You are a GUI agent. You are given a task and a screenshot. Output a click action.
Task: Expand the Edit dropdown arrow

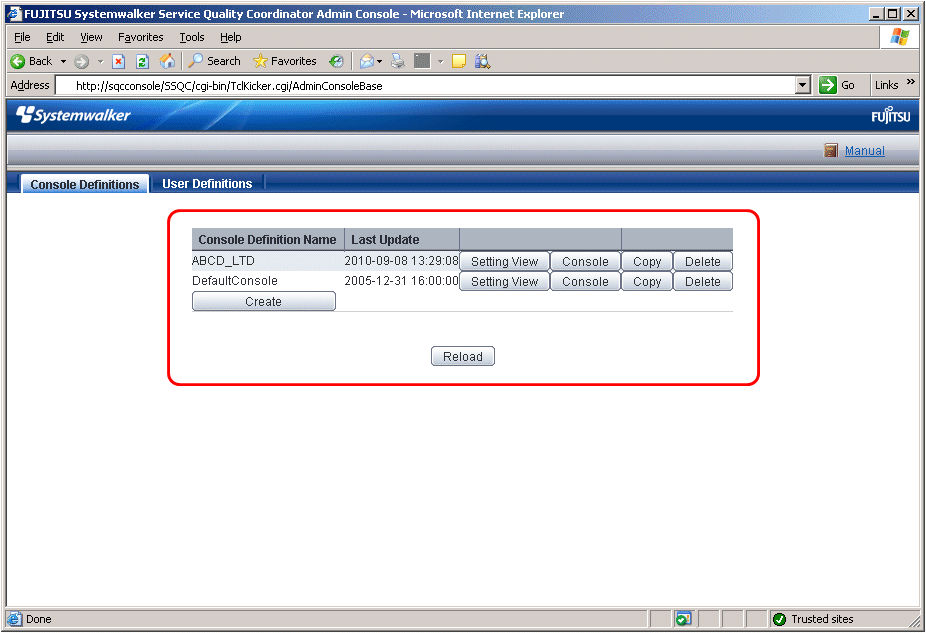(440, 61)
